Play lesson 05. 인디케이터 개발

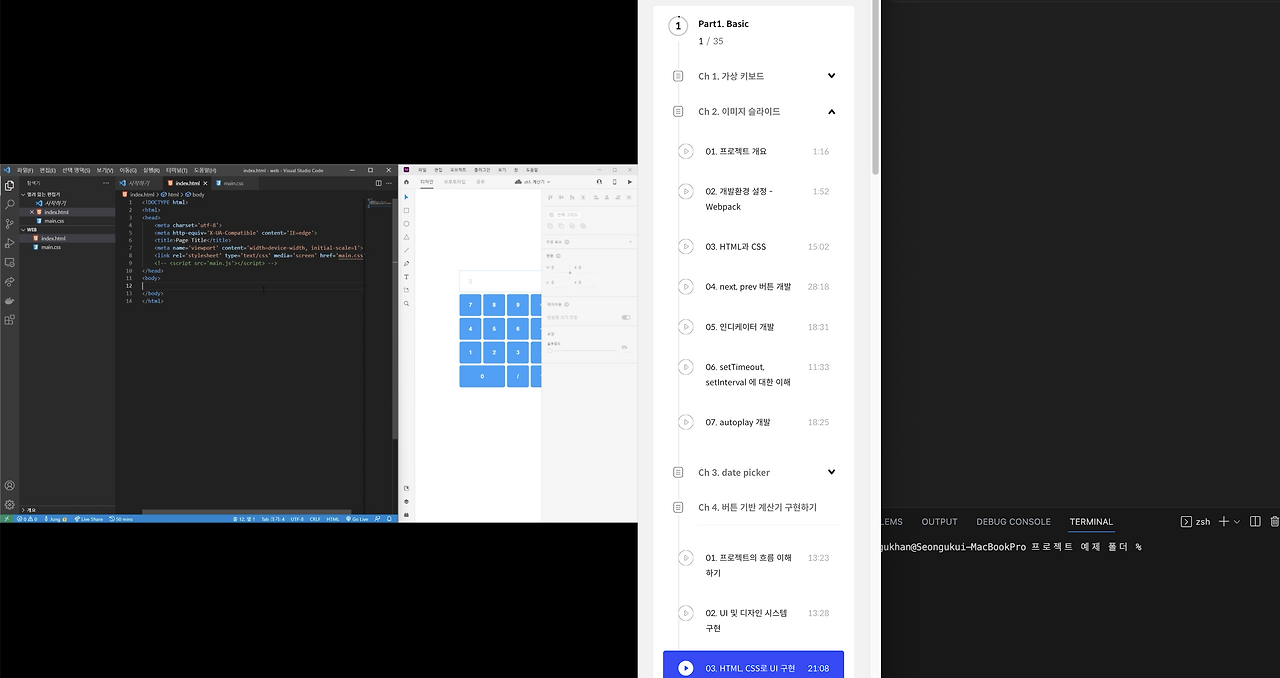pyautogui.click(x=685, y=327)
